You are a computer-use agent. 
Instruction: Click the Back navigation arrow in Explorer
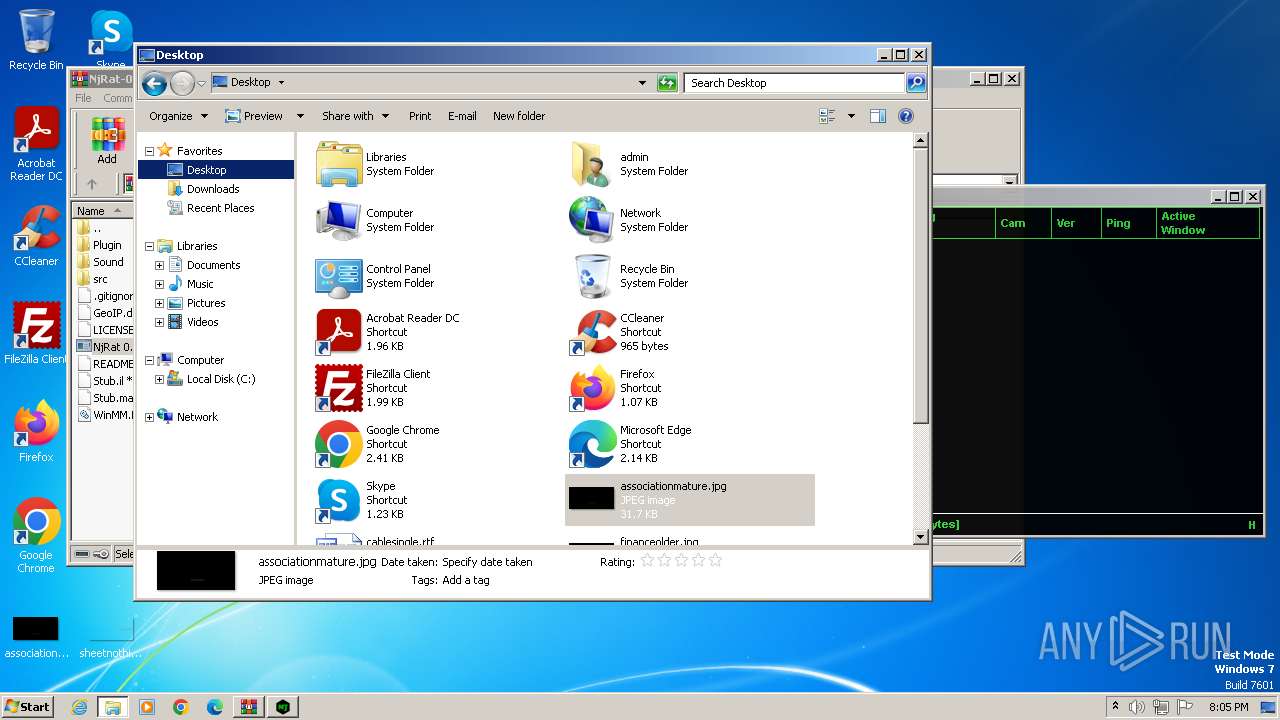point(154,83)
